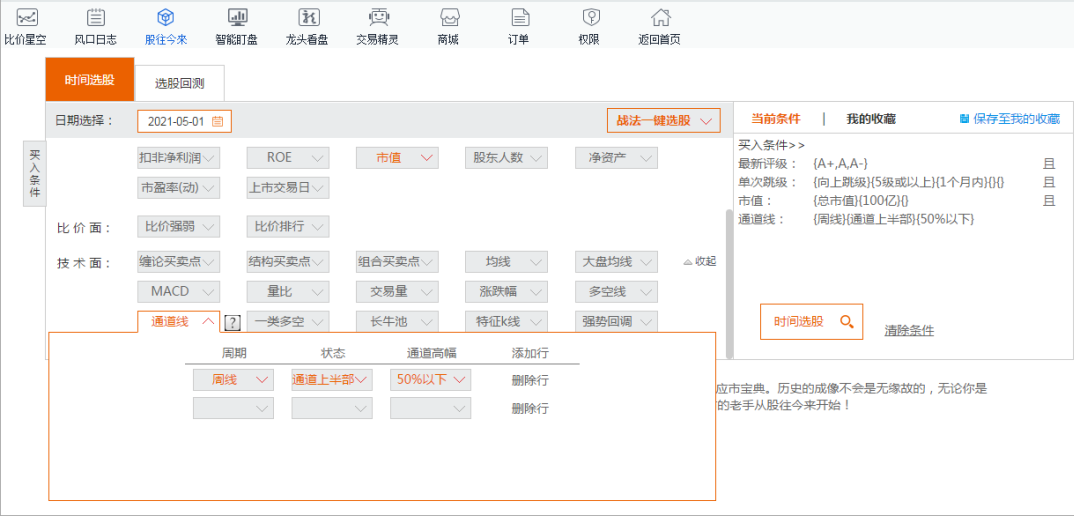
Task: Change the 50%以下 channel height dropdown
Action: pyautogui.click(x=430, y=380)
